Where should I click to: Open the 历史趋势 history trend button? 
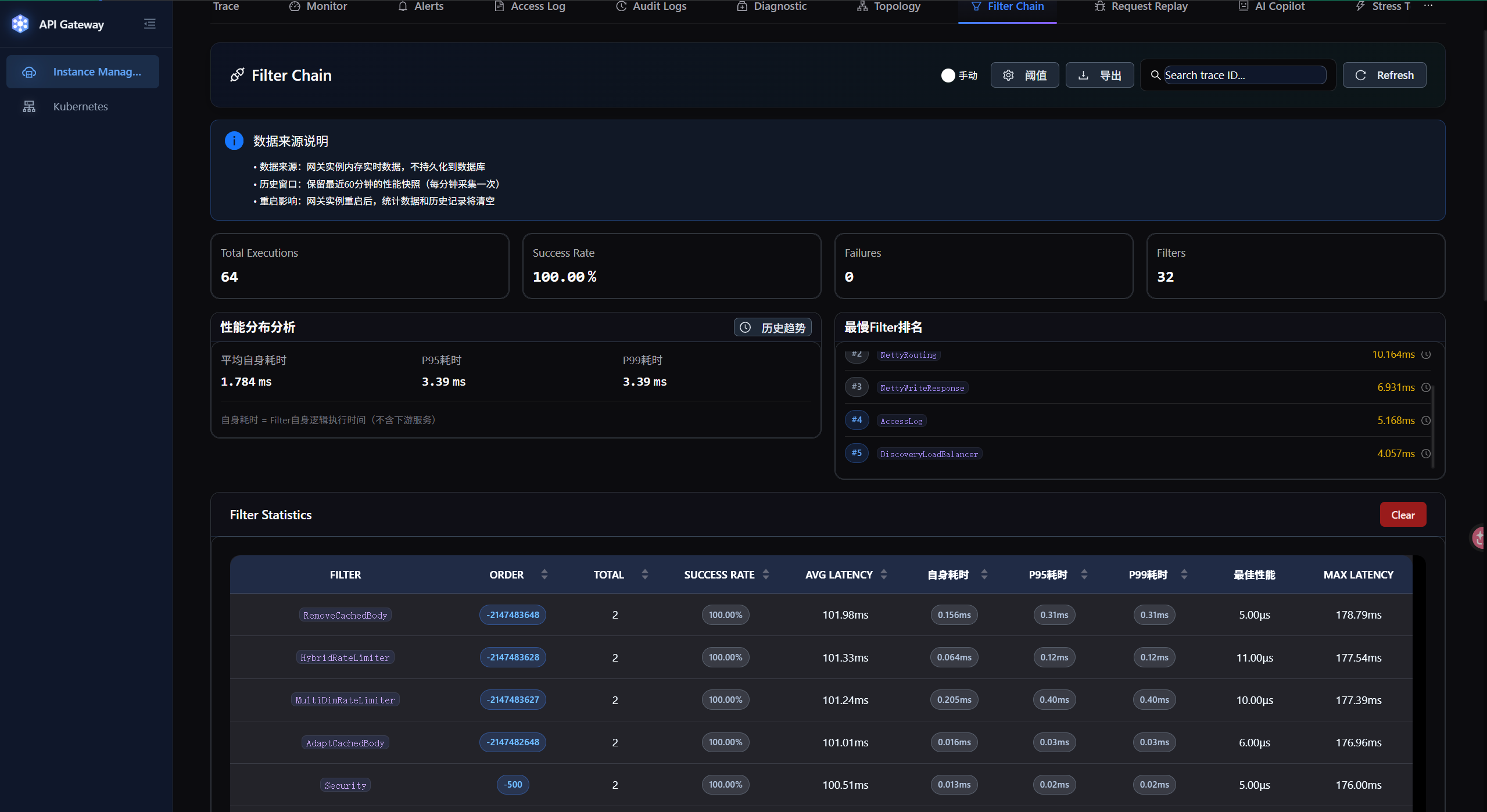click(x=773, y=328)
